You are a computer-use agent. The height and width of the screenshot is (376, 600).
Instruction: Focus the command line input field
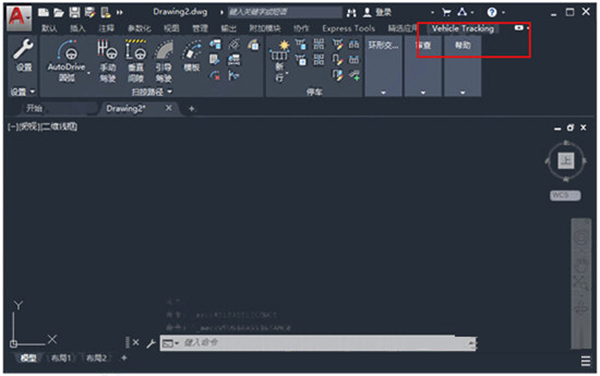(318, 343)
